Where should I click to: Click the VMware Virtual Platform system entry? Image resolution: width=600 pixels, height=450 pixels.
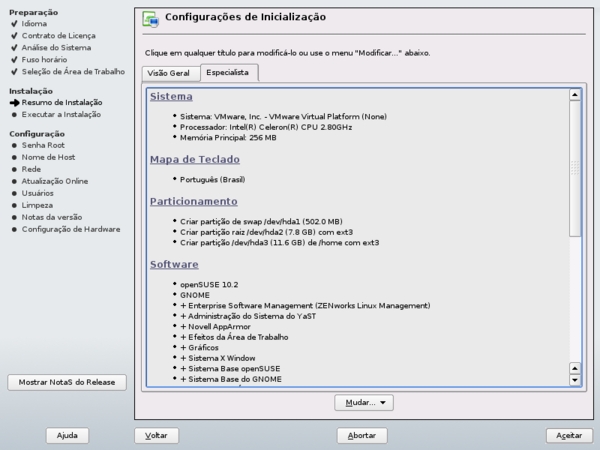(x=283, y=117)
